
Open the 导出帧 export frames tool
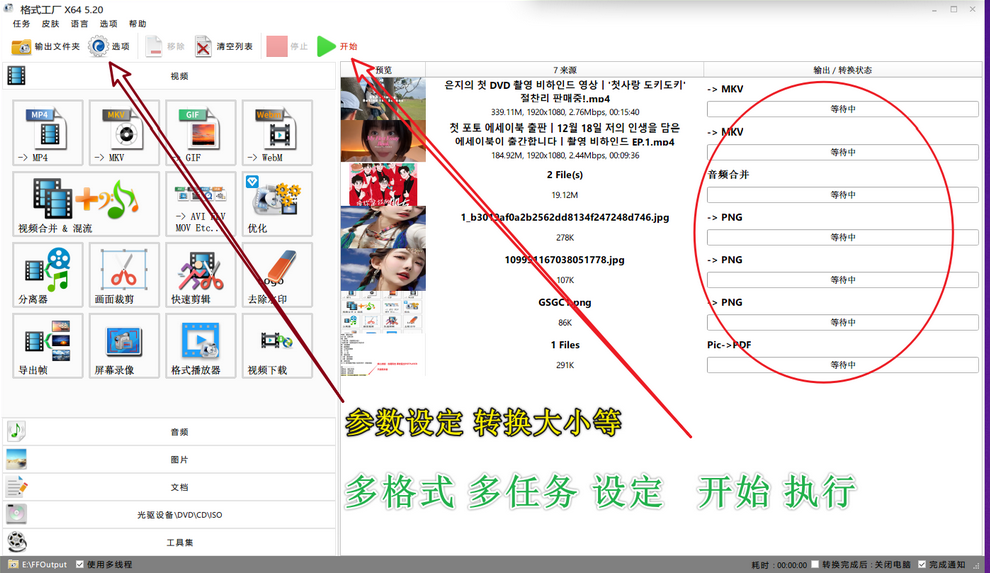pyautogui.click(x=47, y=345)
